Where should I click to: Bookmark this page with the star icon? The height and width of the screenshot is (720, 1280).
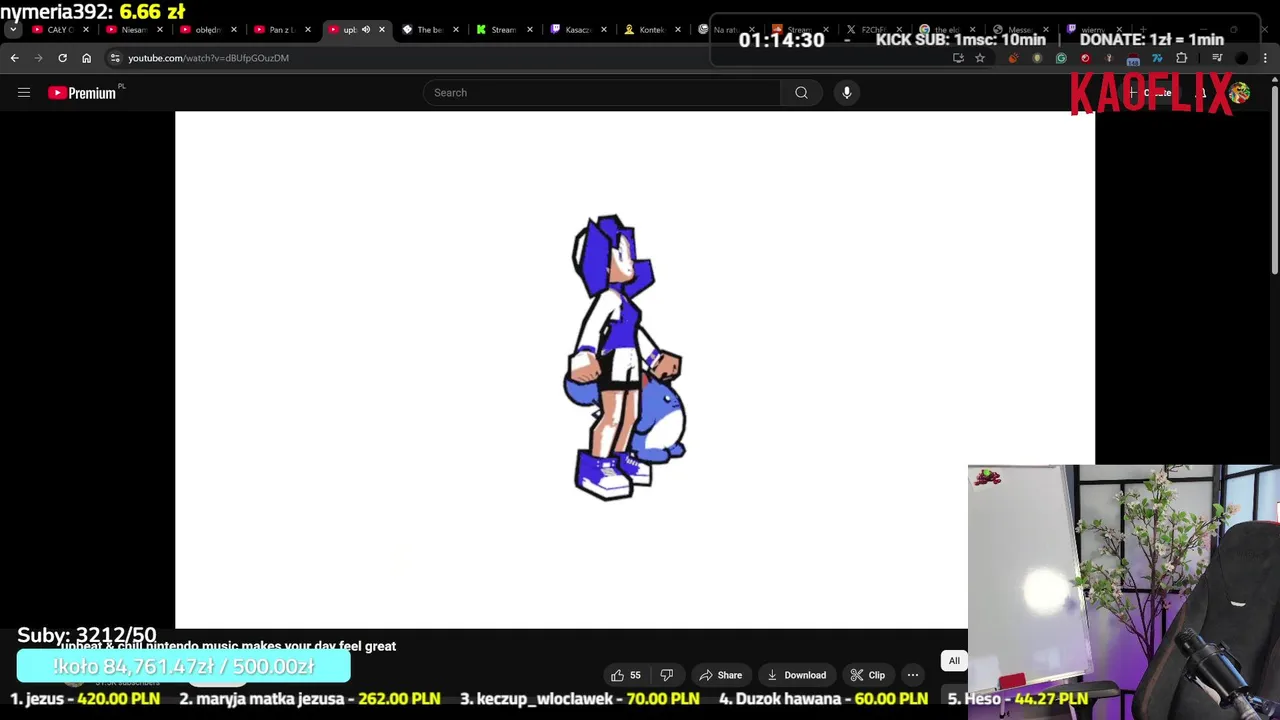tap(980, 58)
